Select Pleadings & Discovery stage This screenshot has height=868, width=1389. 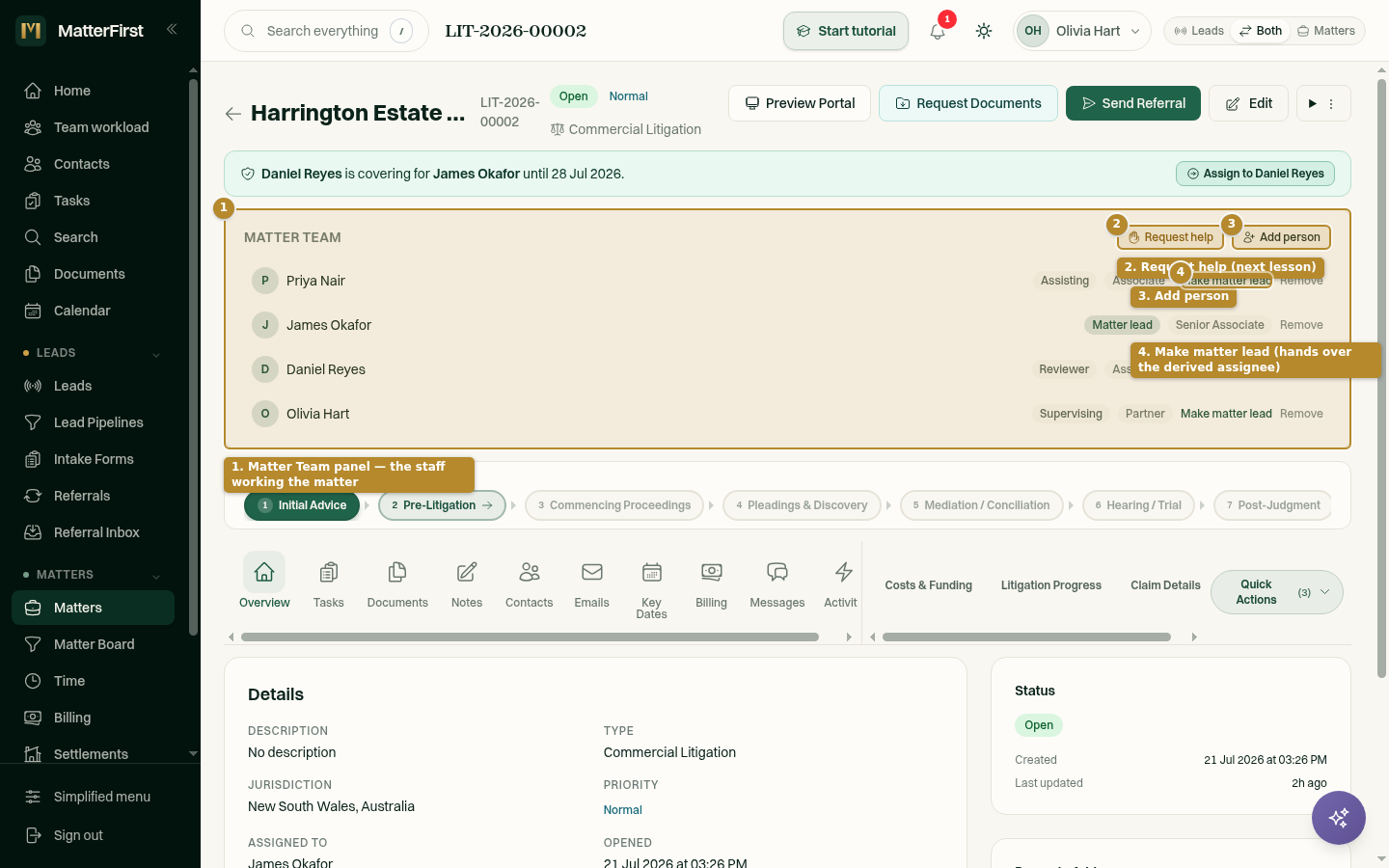coord(802,505)
